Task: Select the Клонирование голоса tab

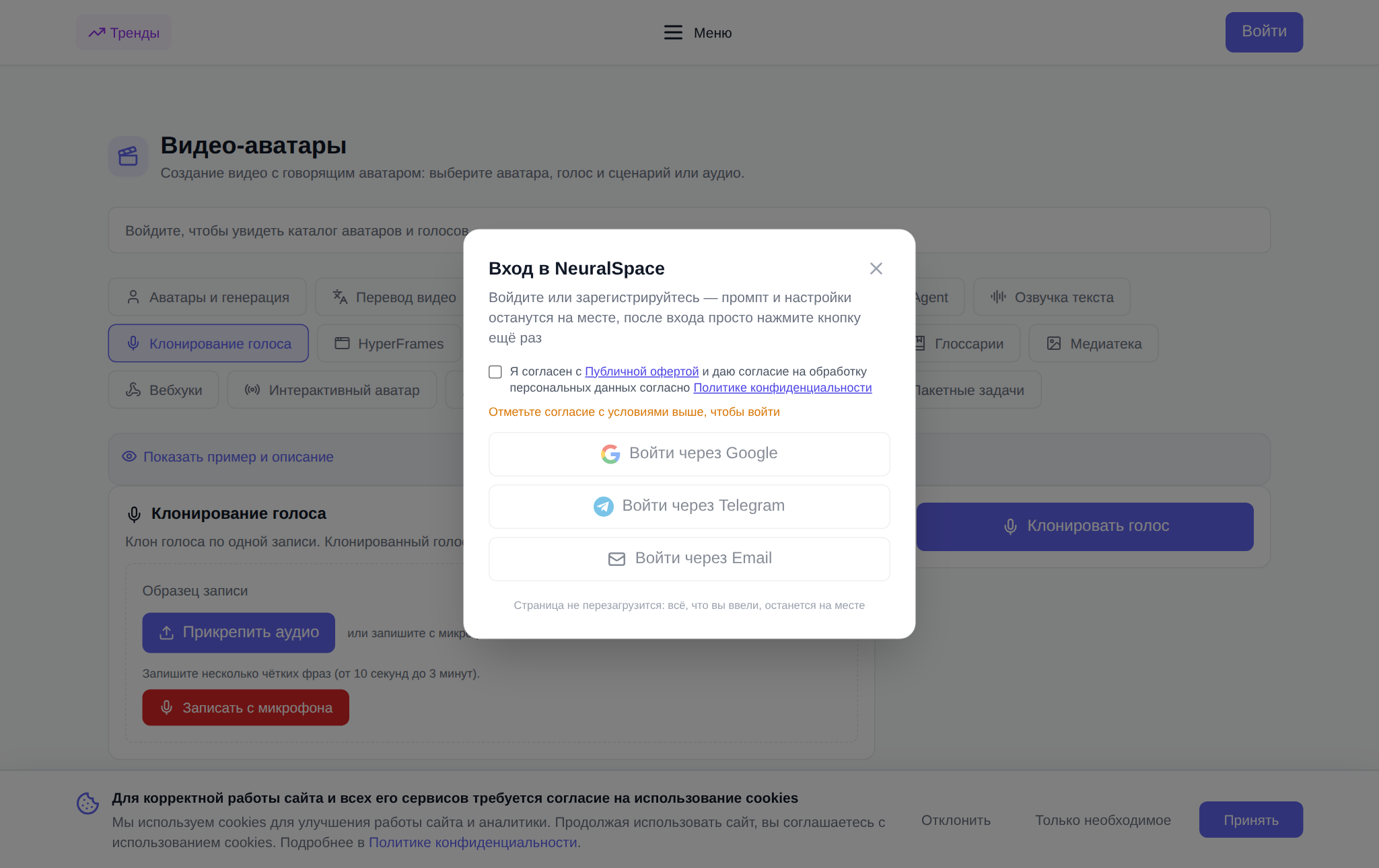Action: pos(209,343)
